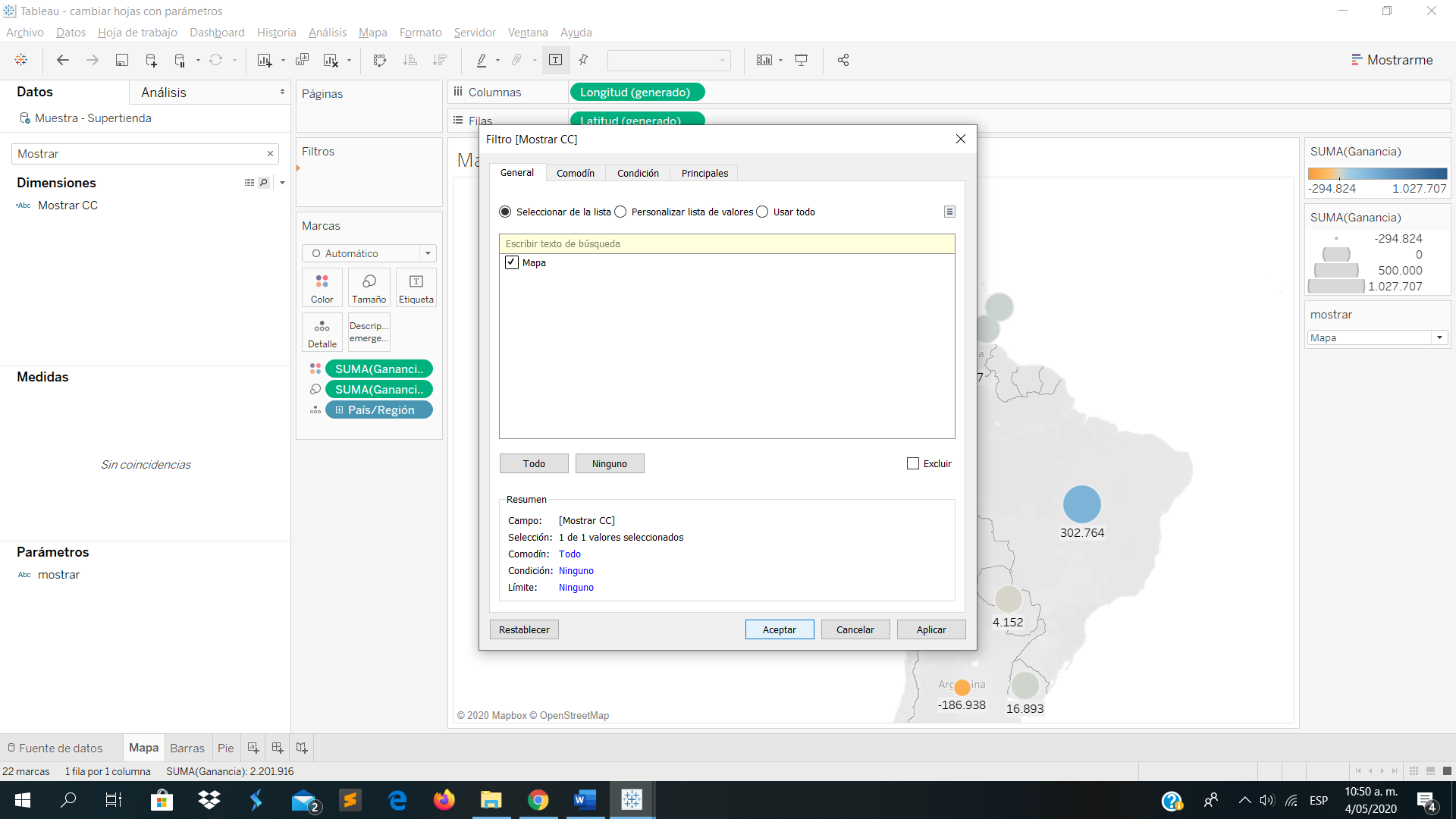The width and height of the screenshot is (1456, 819).
Task: Uncheck the Mapa value checkbox
Action: (512, 262)
